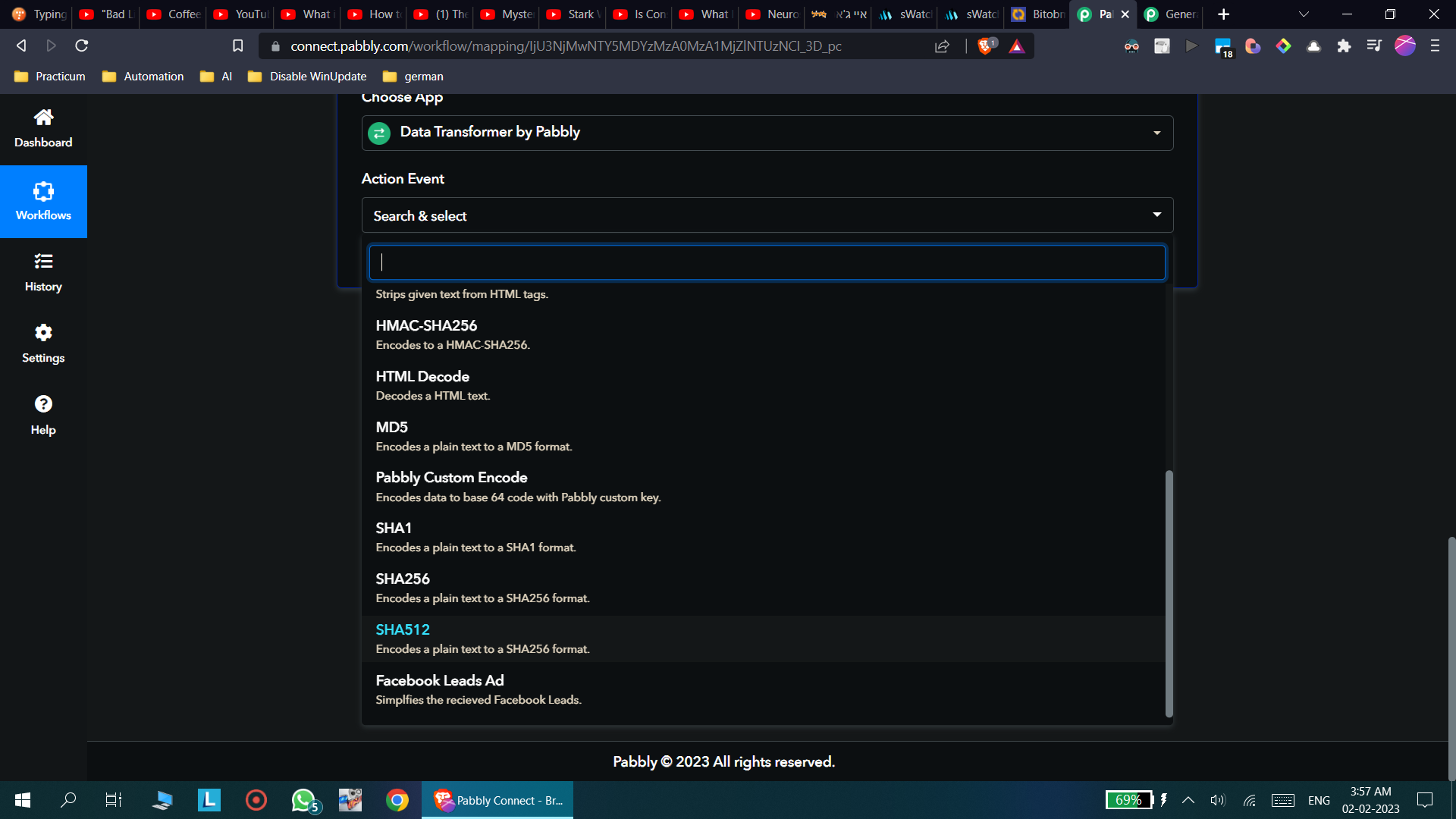Open the browser extensions puzzle icon

(x=1344, y=46)
